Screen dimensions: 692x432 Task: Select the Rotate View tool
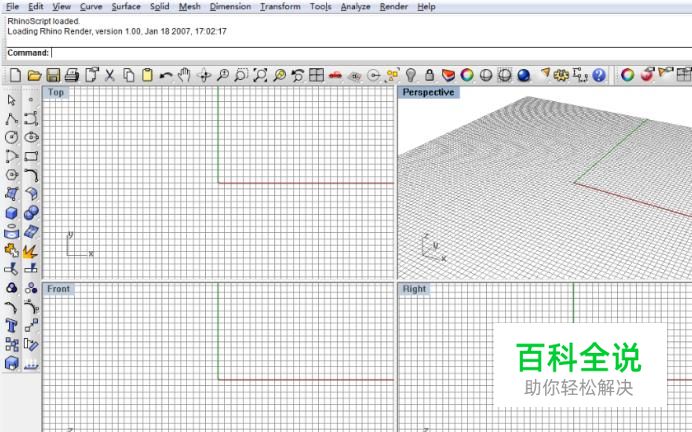204,75
